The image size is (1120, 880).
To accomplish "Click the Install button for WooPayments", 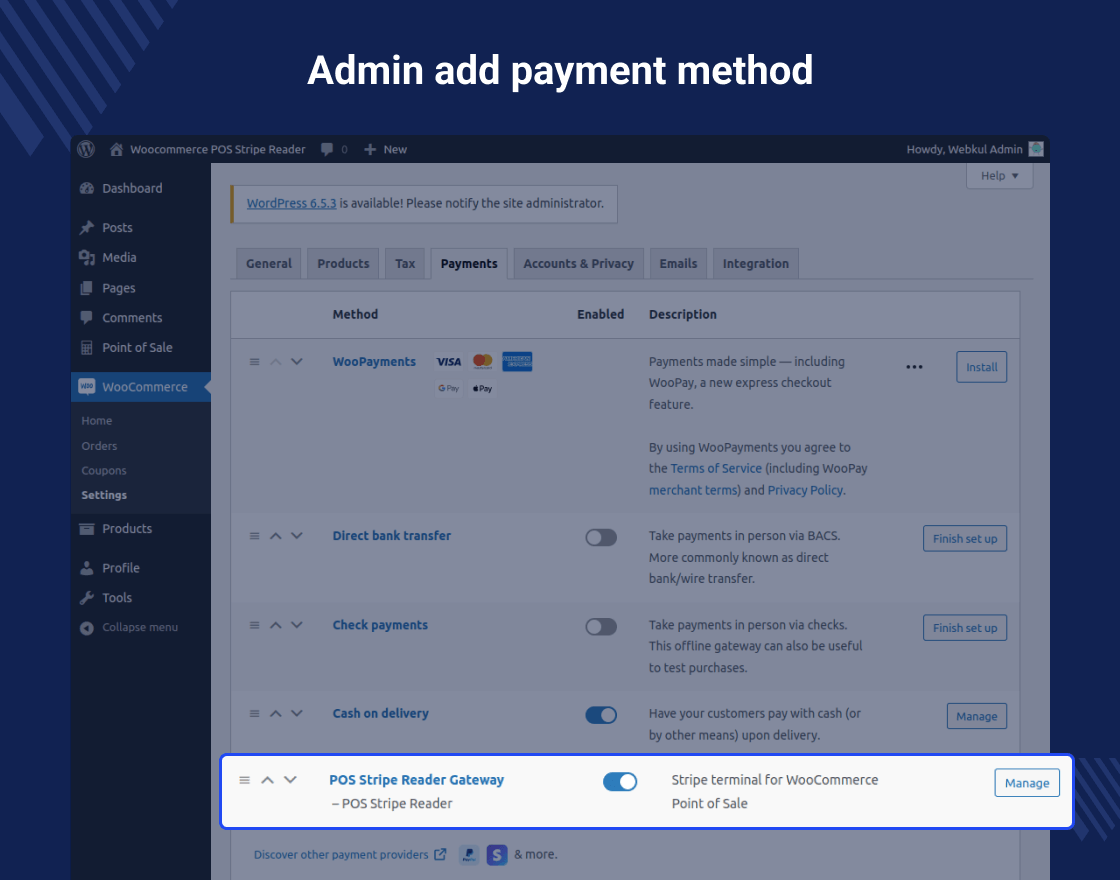I will pos(981,366).
